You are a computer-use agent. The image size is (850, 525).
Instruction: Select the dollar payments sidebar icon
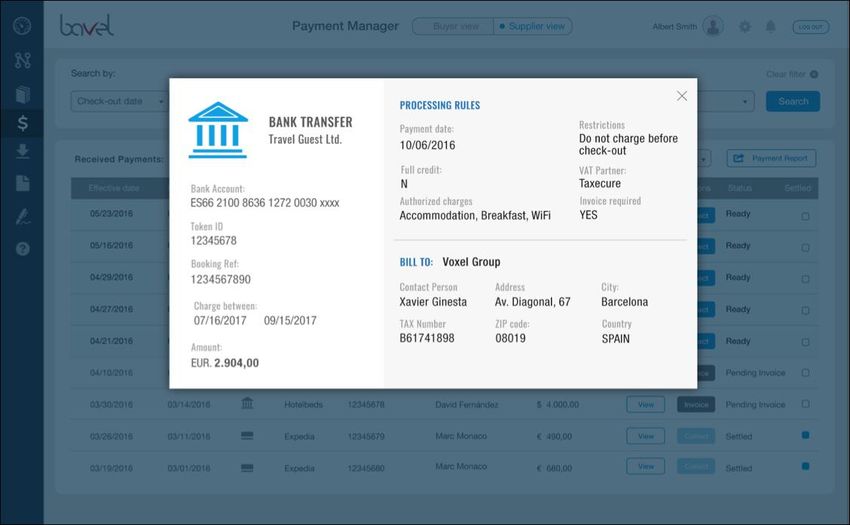[22, 123]
